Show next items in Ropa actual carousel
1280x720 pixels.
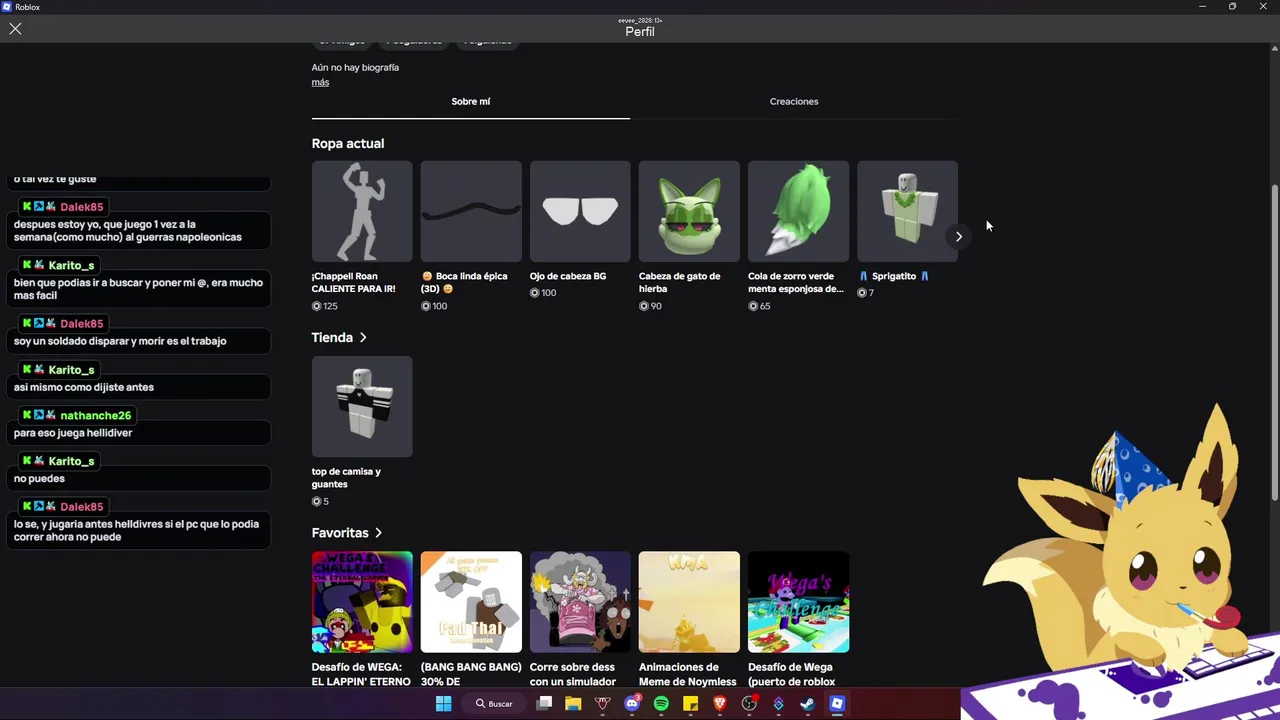958,237
